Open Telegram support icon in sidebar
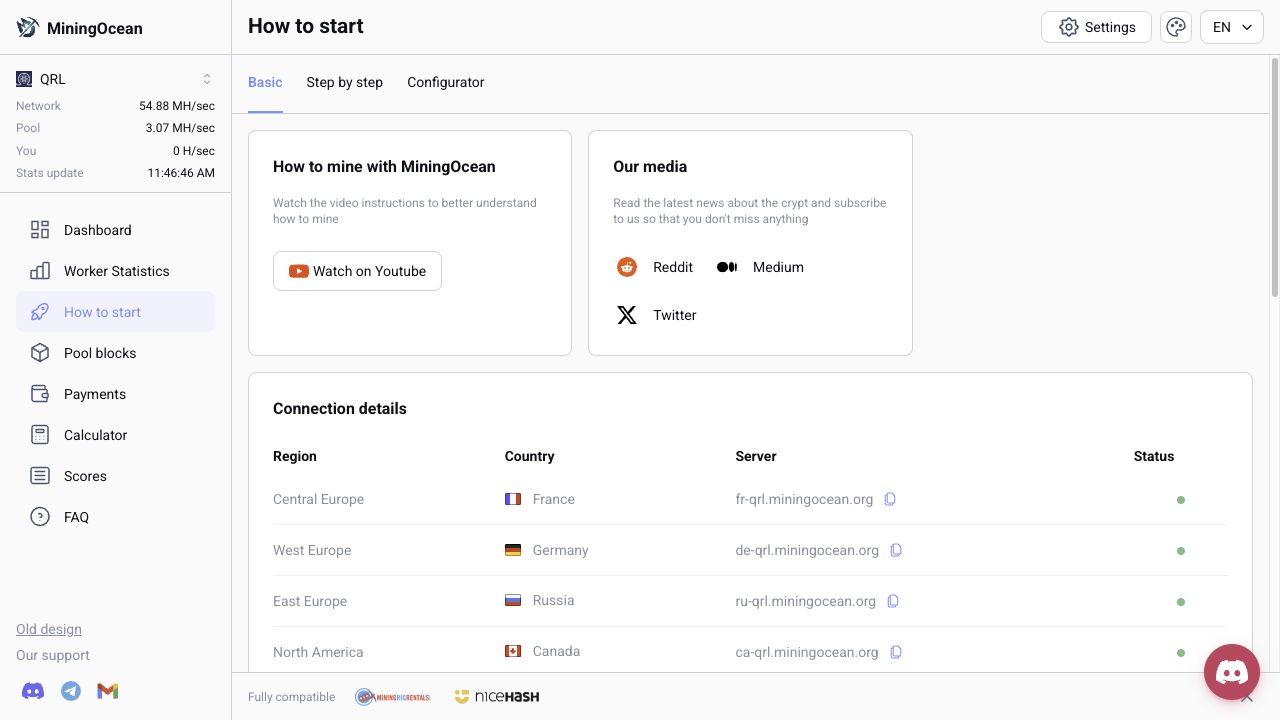 click(x=71, y=691)
